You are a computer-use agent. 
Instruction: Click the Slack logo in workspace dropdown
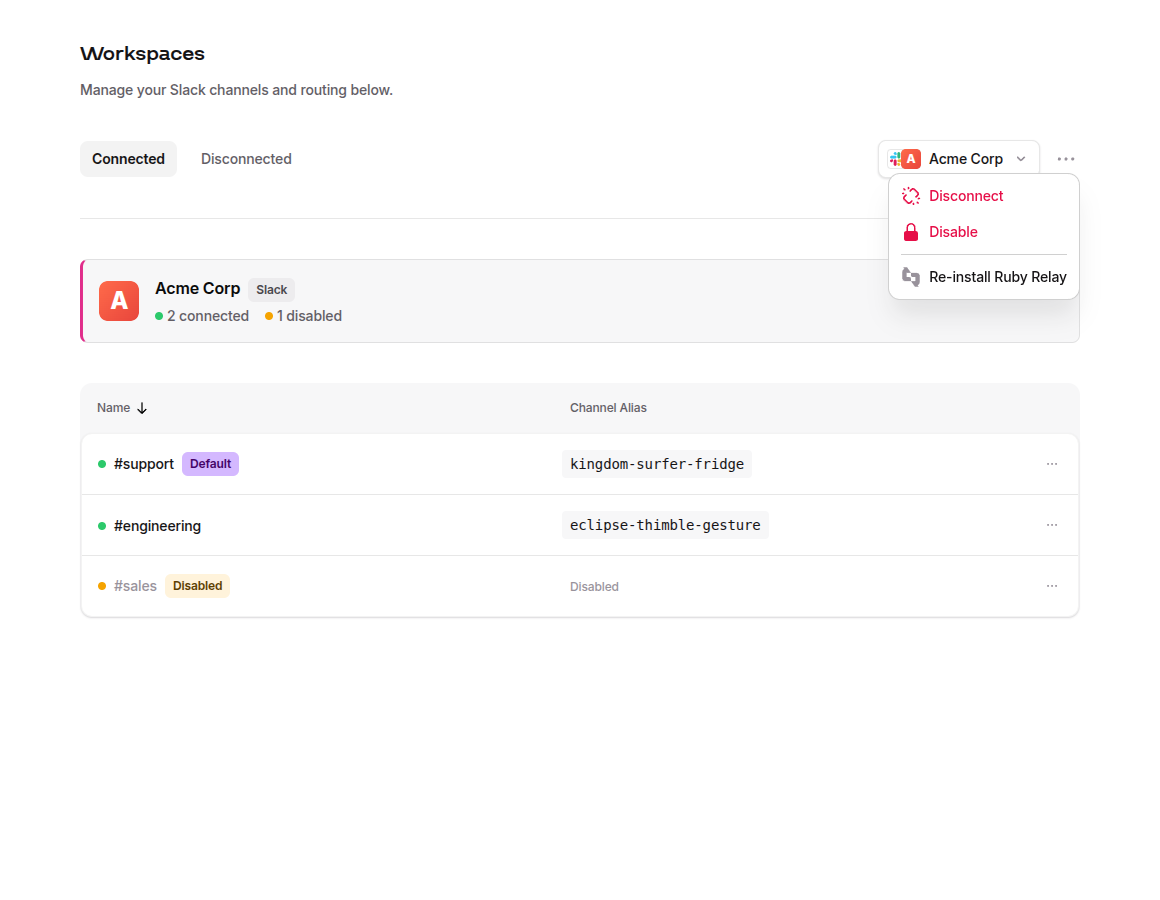[895, 159]
